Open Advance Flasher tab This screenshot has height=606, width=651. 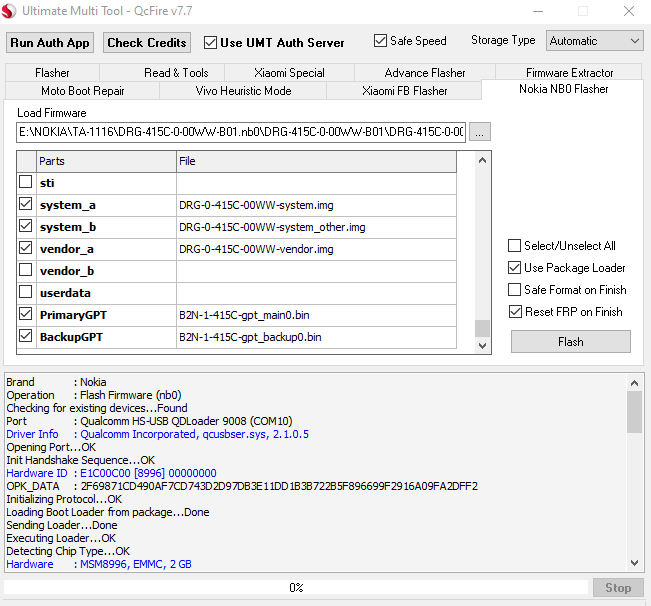coord(425,73)
